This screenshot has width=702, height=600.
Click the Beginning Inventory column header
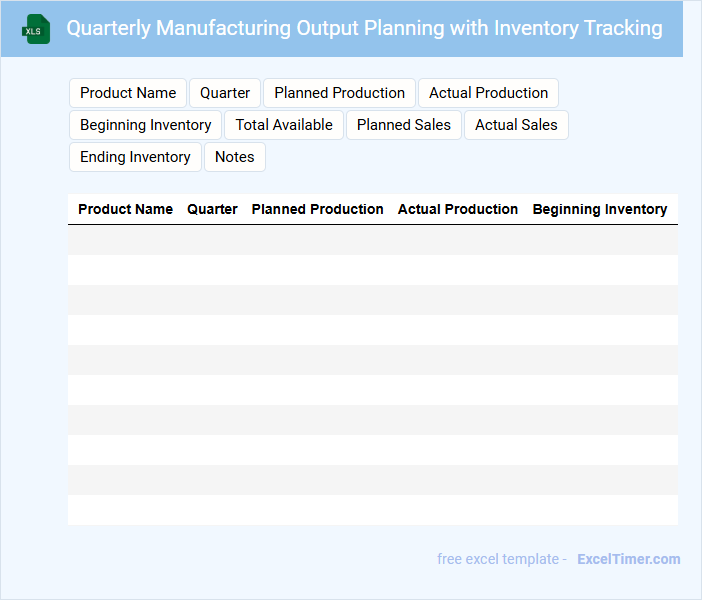(600, 210)
